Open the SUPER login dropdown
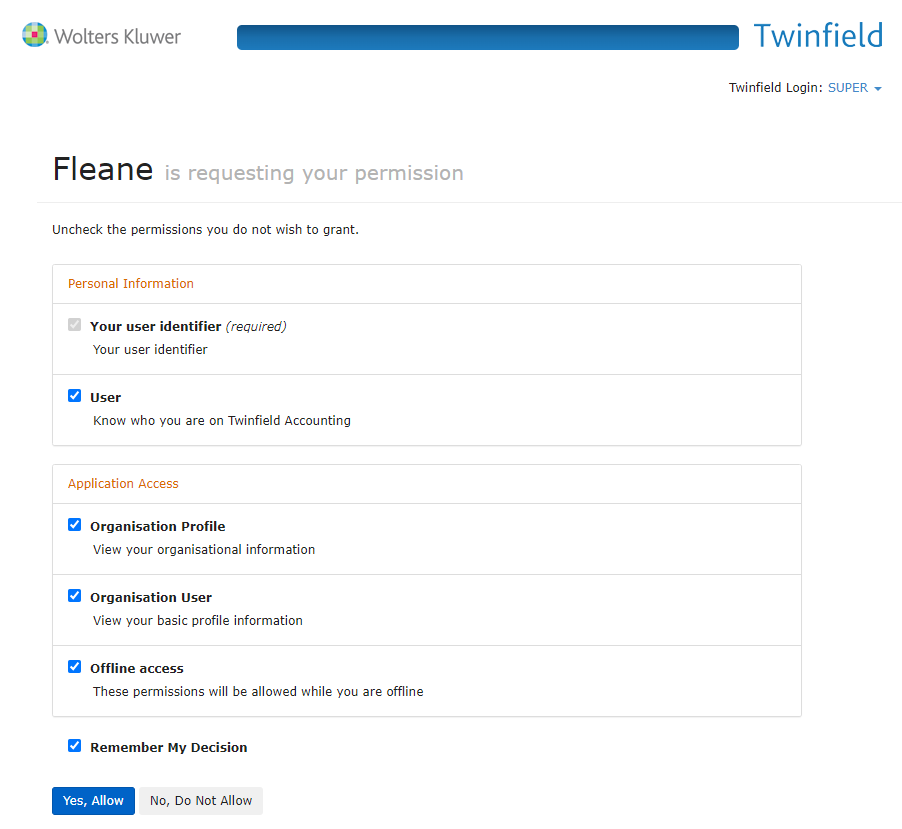This screenshot has height=829, width=902. coord(848,88)
